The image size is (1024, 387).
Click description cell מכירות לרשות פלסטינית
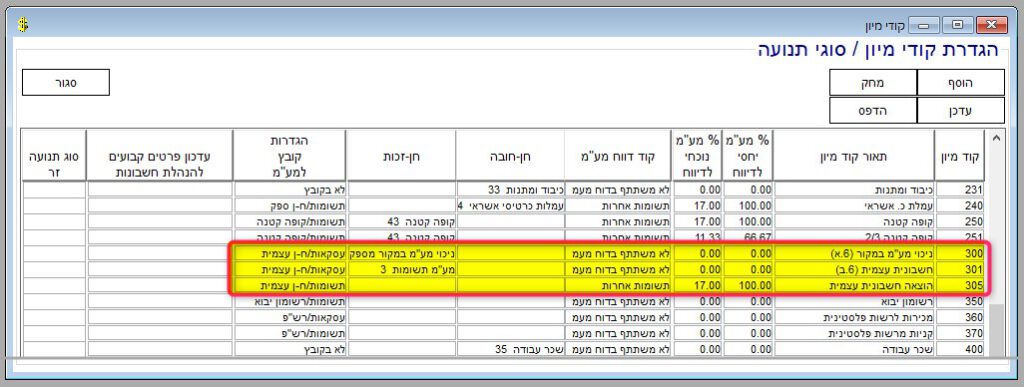pyautogui.click(x=854, y=317)
